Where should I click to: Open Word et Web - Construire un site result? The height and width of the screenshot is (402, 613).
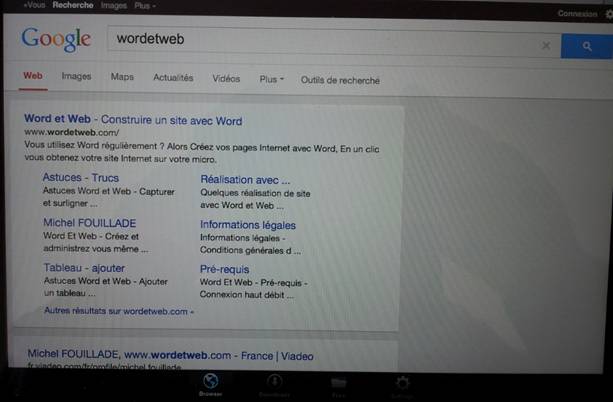click(x=133, y=120)
